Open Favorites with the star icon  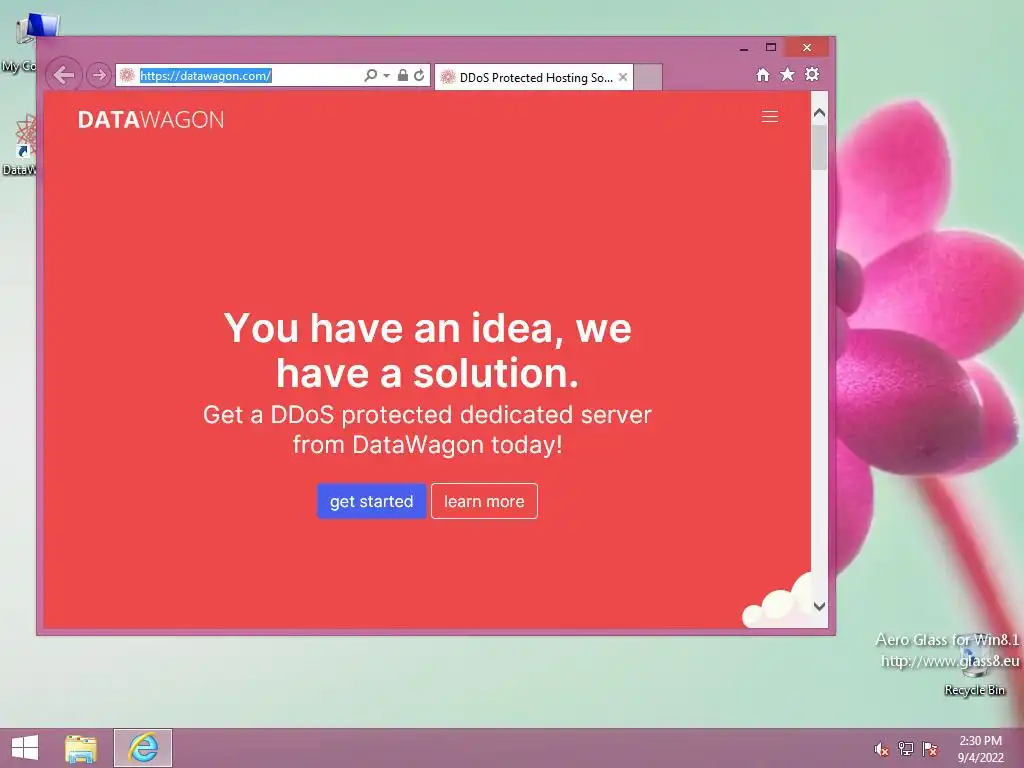(788, 74)
